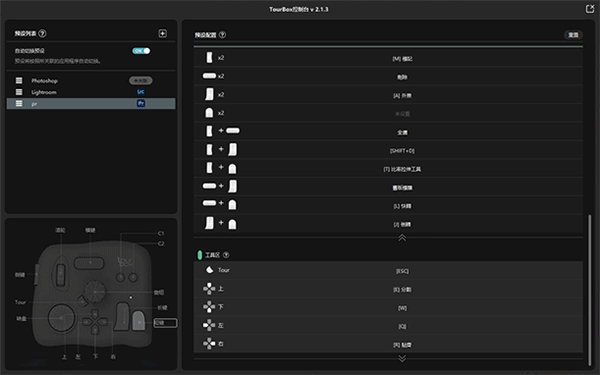Click the scroll wheel on device diagram
This screenshot has height=375, width=600.
[x=60, y=274]
